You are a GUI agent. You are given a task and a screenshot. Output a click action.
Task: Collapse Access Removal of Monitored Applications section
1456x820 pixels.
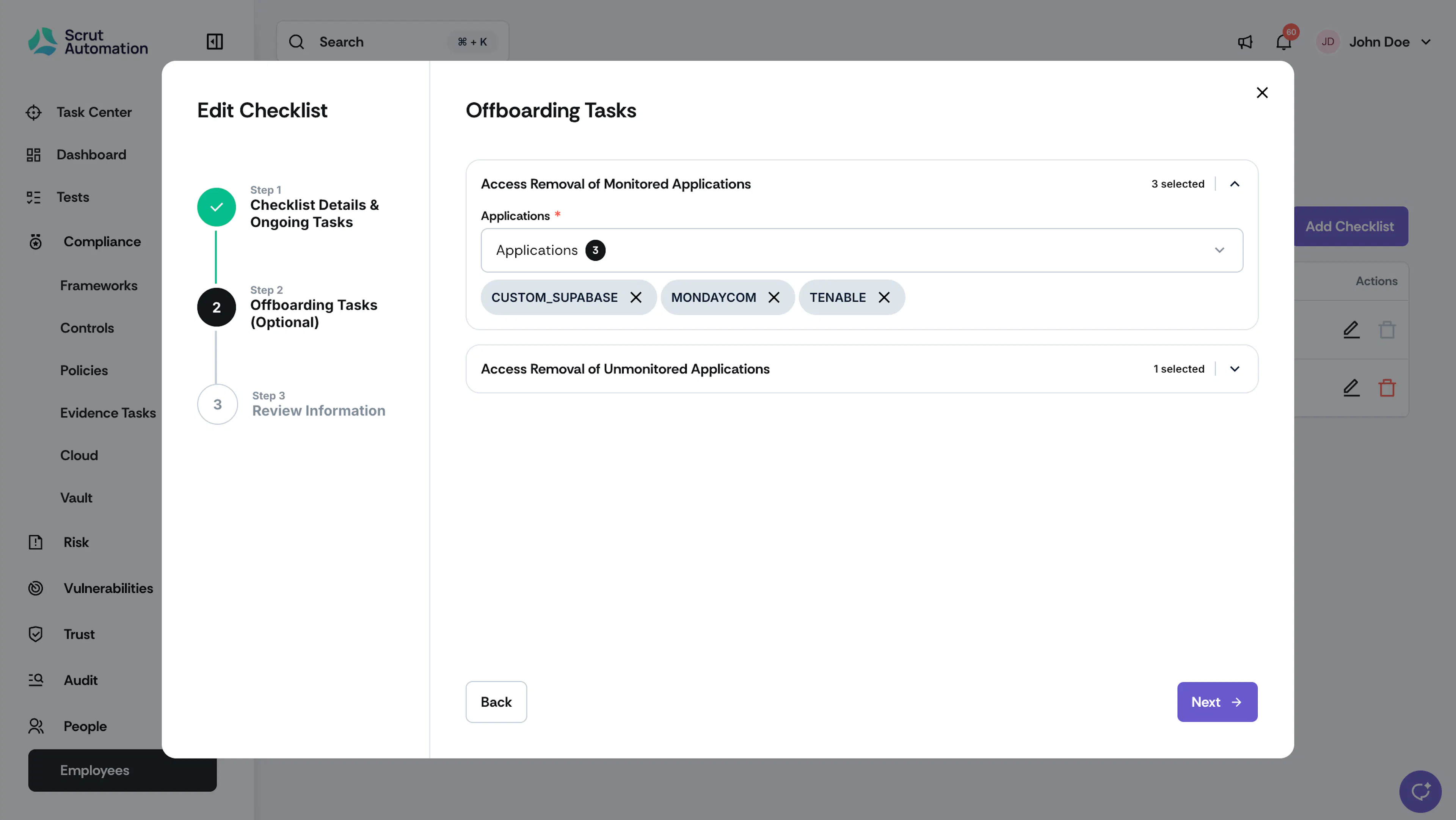1235,183
